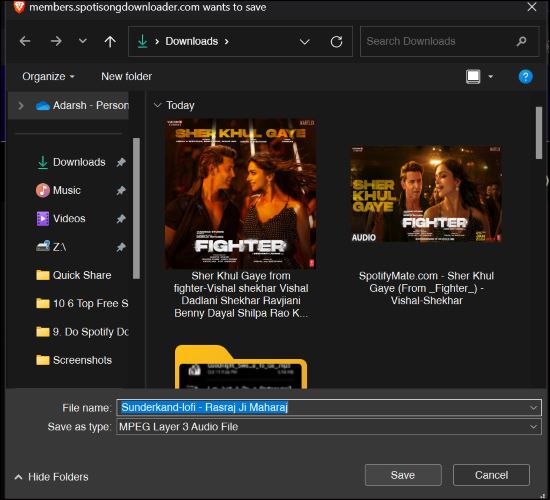Open view options dropdown arrow

[491, 76]
